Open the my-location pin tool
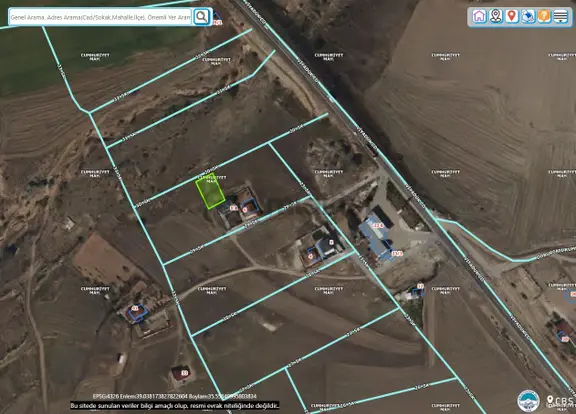Screen dimensions: 576x414 496,16
